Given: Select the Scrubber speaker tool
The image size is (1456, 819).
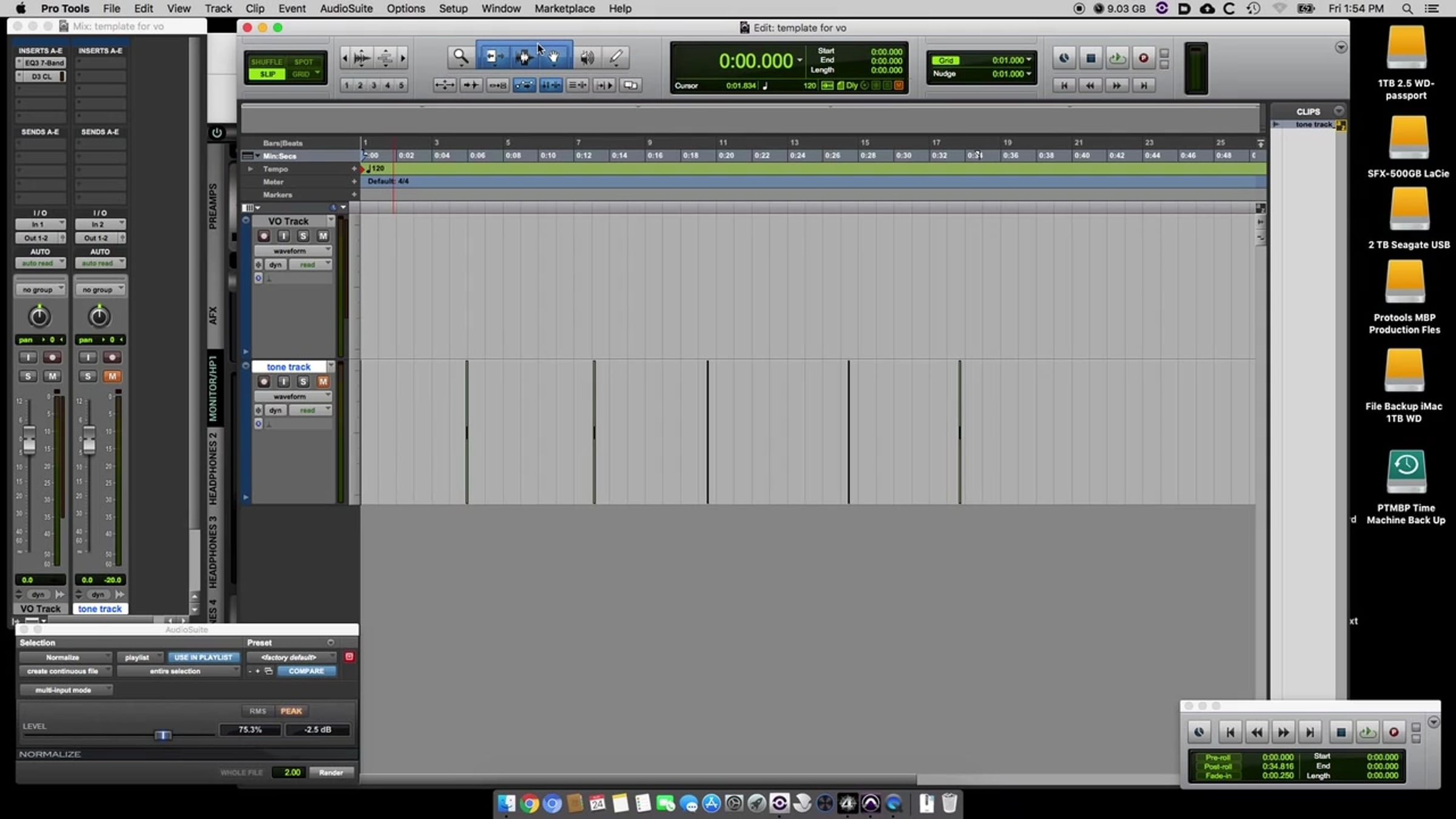Looking at the screenshot, I should coord(587,57).
